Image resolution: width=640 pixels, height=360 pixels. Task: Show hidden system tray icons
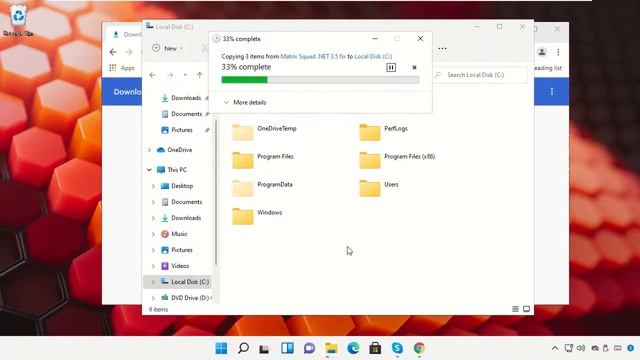click(x=555, y=348)
